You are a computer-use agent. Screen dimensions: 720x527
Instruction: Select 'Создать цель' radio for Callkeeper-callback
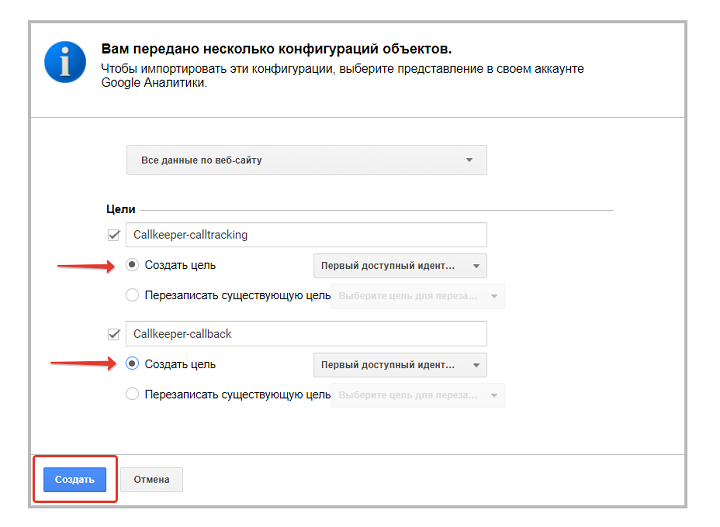pyautogui.click(x=132, y=364)
